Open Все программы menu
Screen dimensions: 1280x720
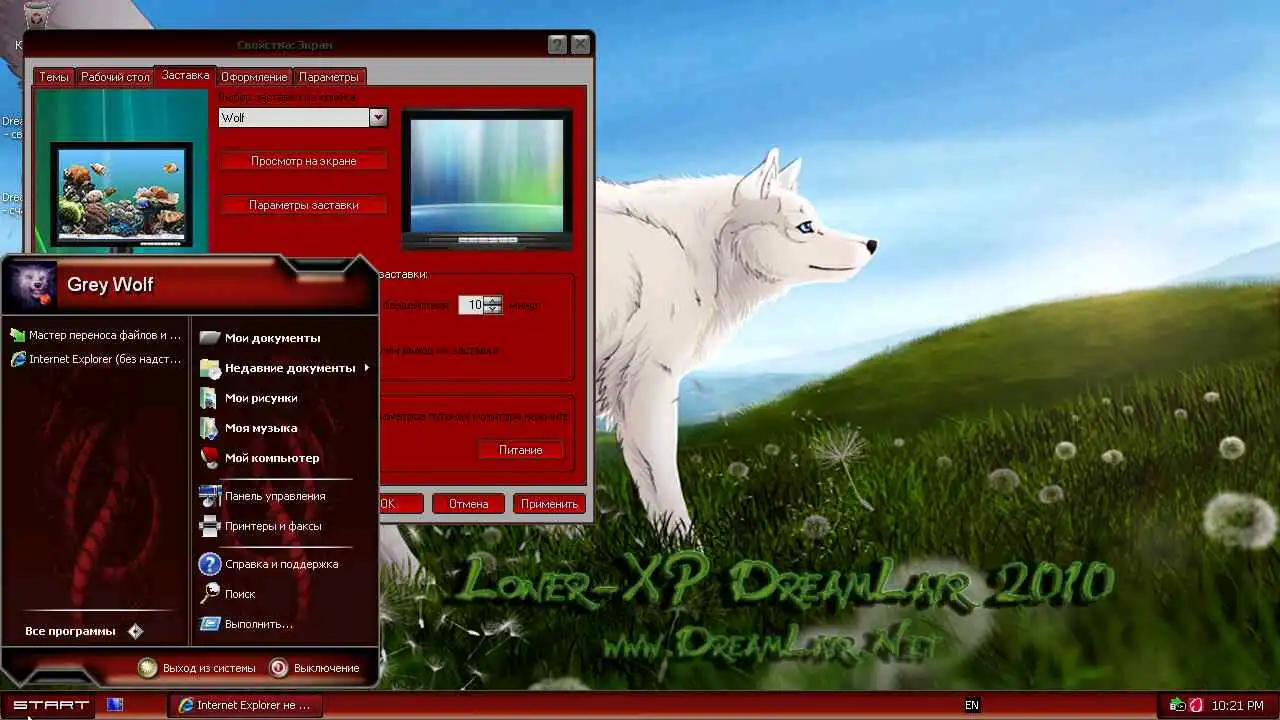[x=85, y=631]
